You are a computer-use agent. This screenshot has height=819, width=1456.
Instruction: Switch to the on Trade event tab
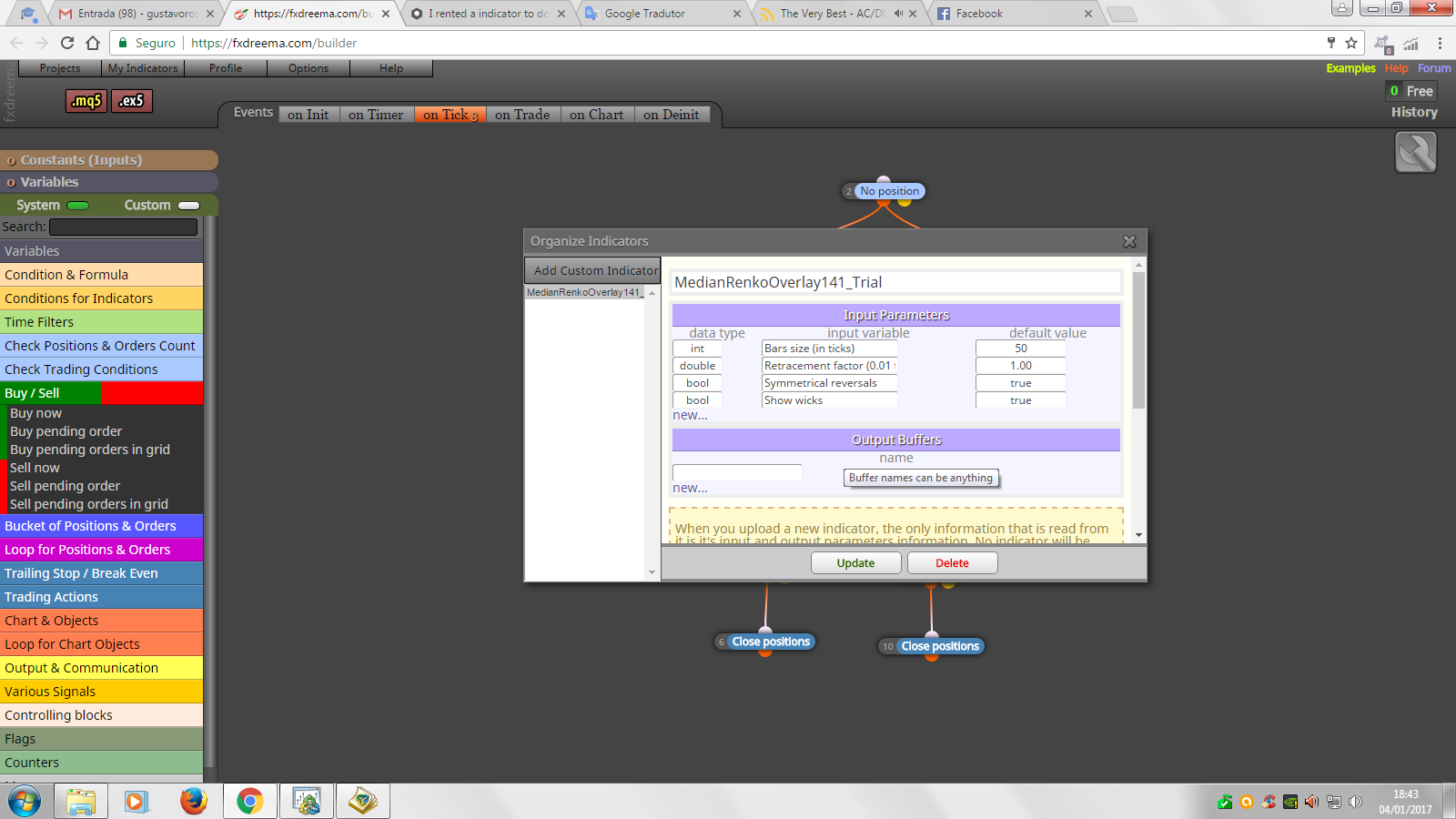pos(522,115)
